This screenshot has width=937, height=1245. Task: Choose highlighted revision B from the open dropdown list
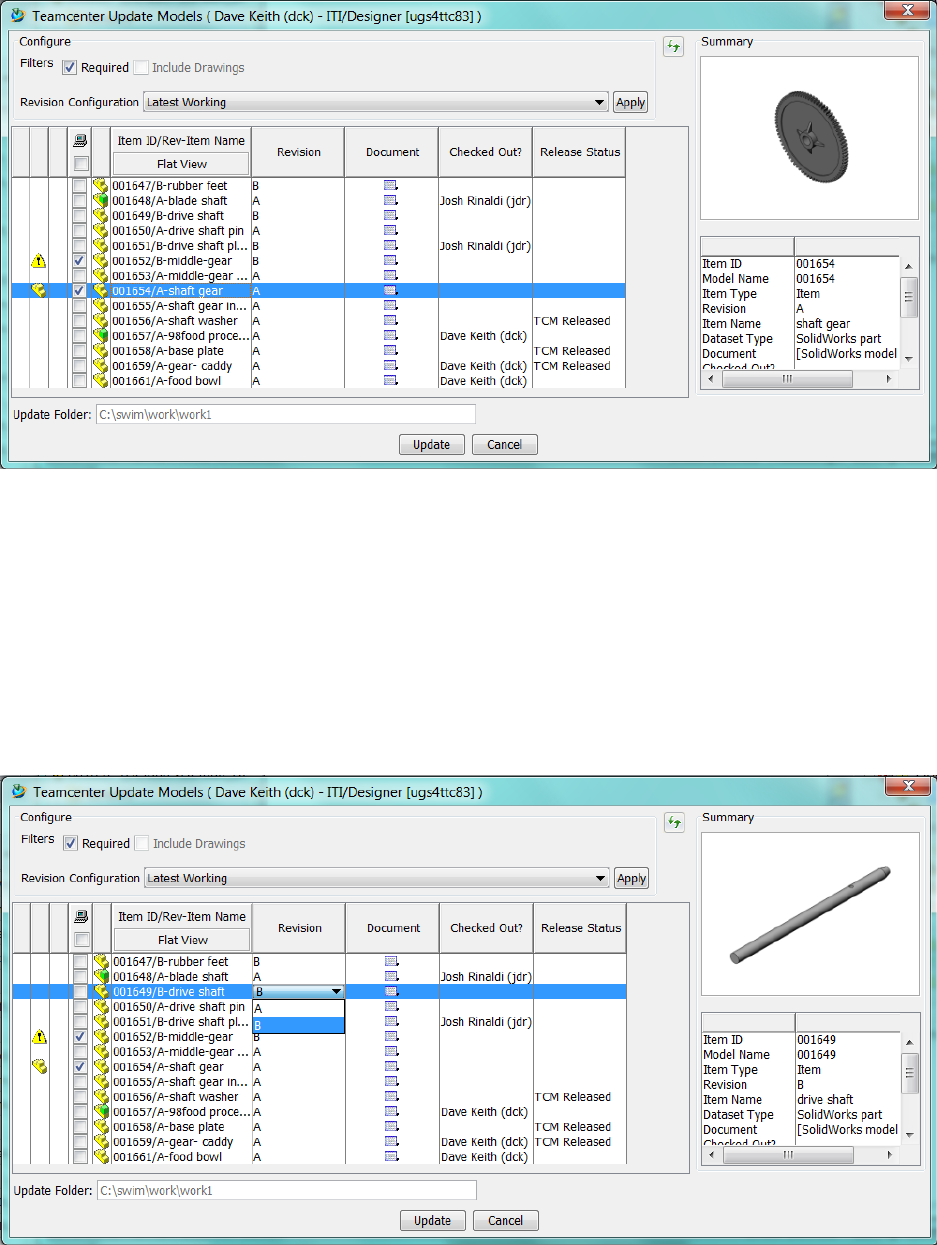(298, 1025)
